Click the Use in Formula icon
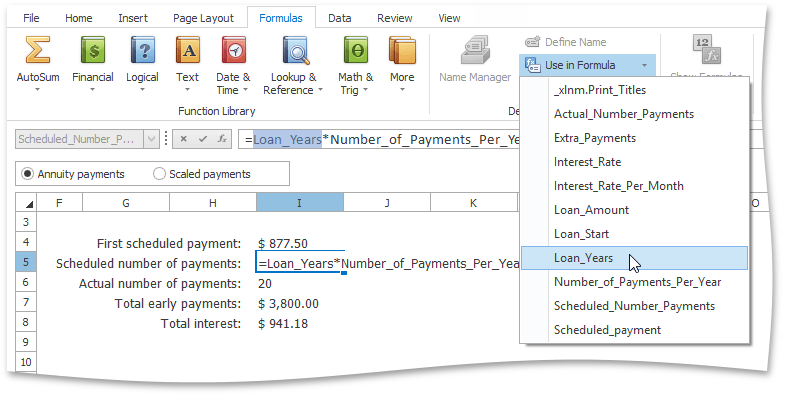 coord(532,65)
